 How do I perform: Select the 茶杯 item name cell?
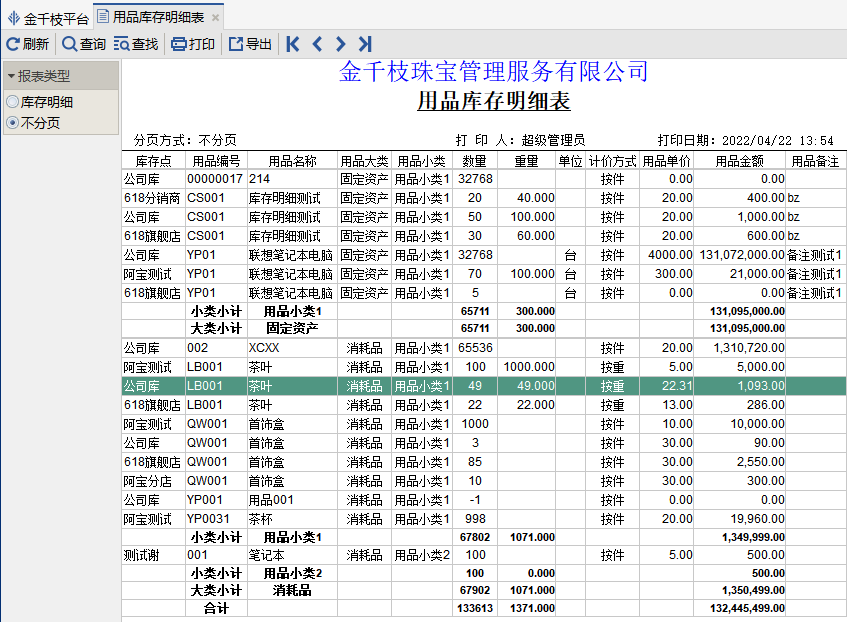[x=292, y=519]
